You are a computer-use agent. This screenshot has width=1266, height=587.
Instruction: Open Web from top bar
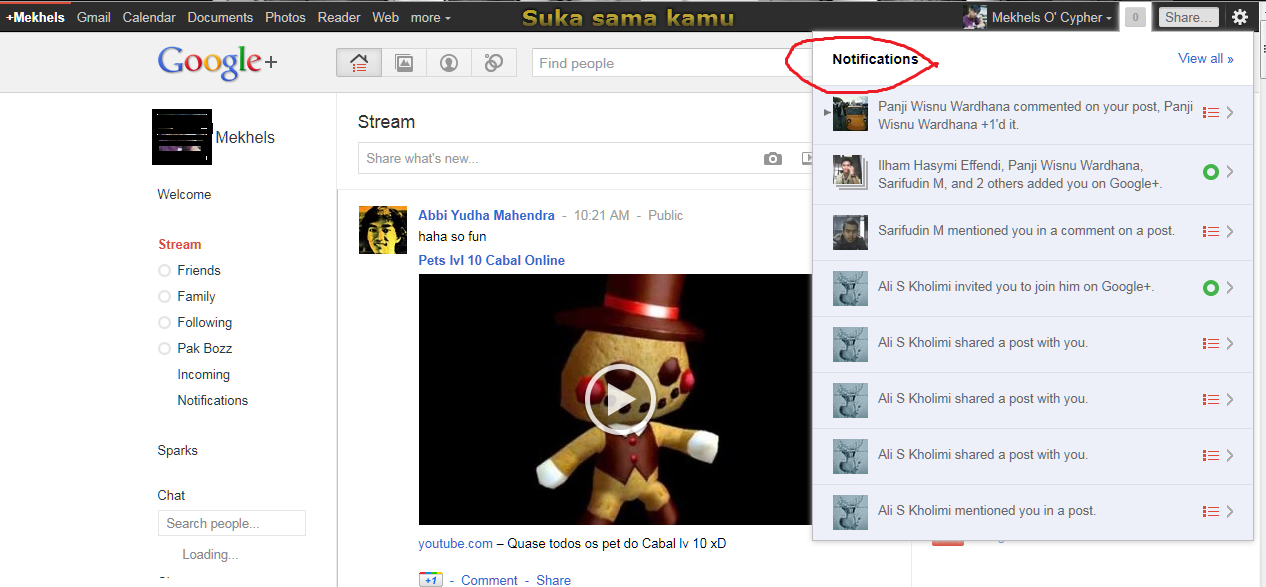click(385, 17)
